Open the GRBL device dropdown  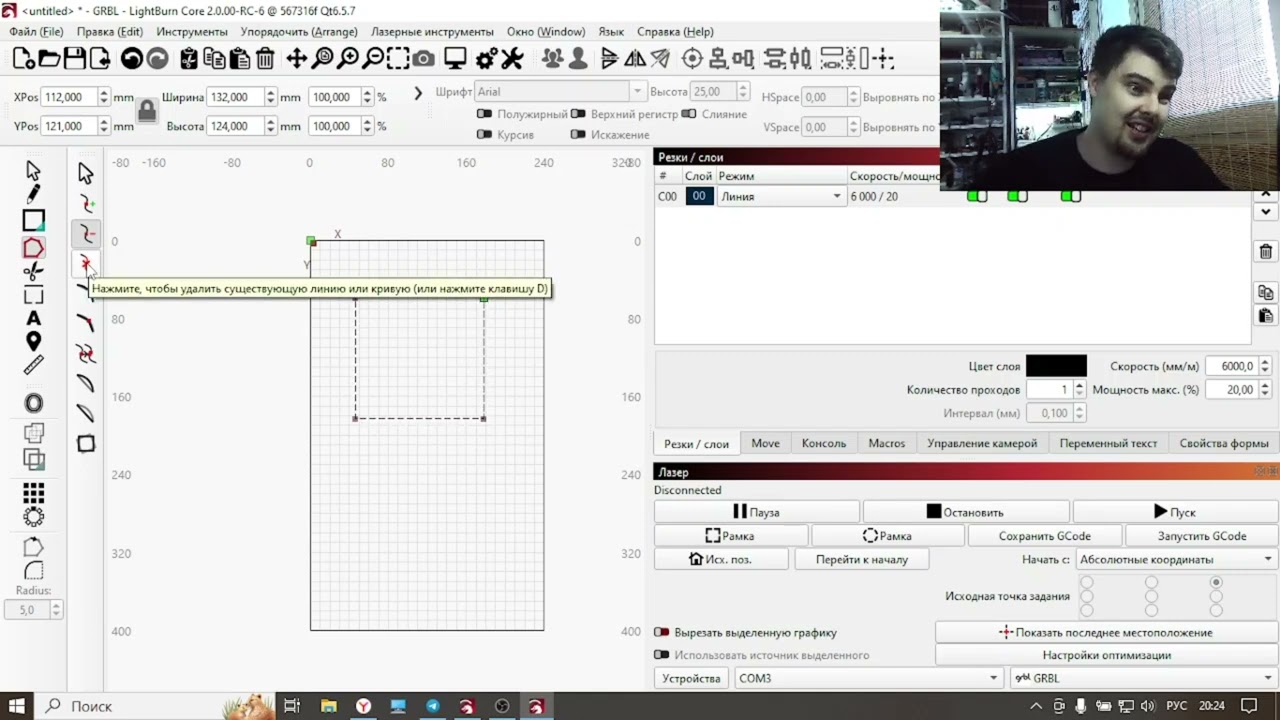(x=1143, y=678)
